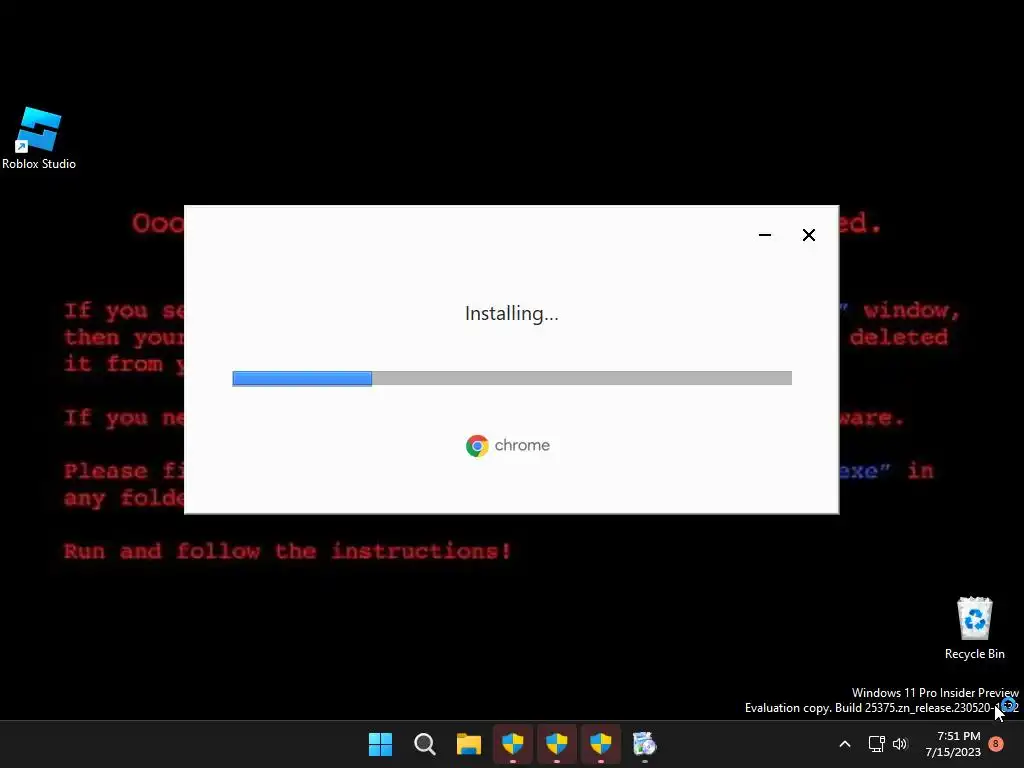The width and height of the screenshot is (1024, 768).
Task: Open taskbar Search
Action: [x=424, y=744]
